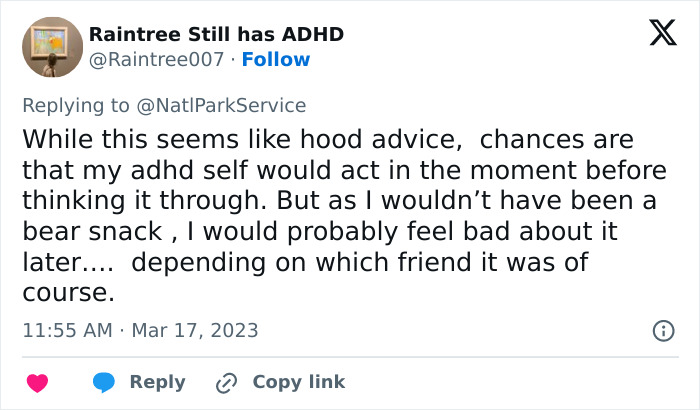The image size is (700, 410).
Task: Click the "Replying to" label
Action: [76, 105]
